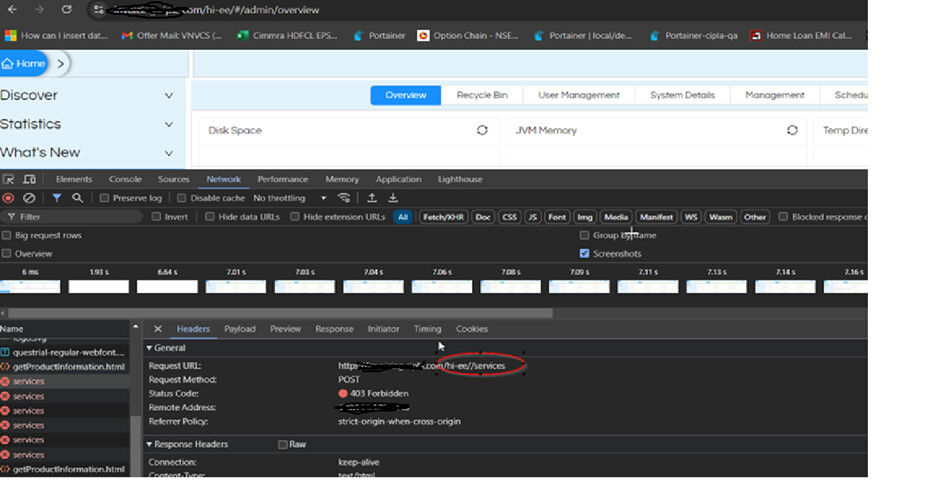The image size is (940, 483).
Task: Open the No throttling dropdown
Action: coord(290,198)
